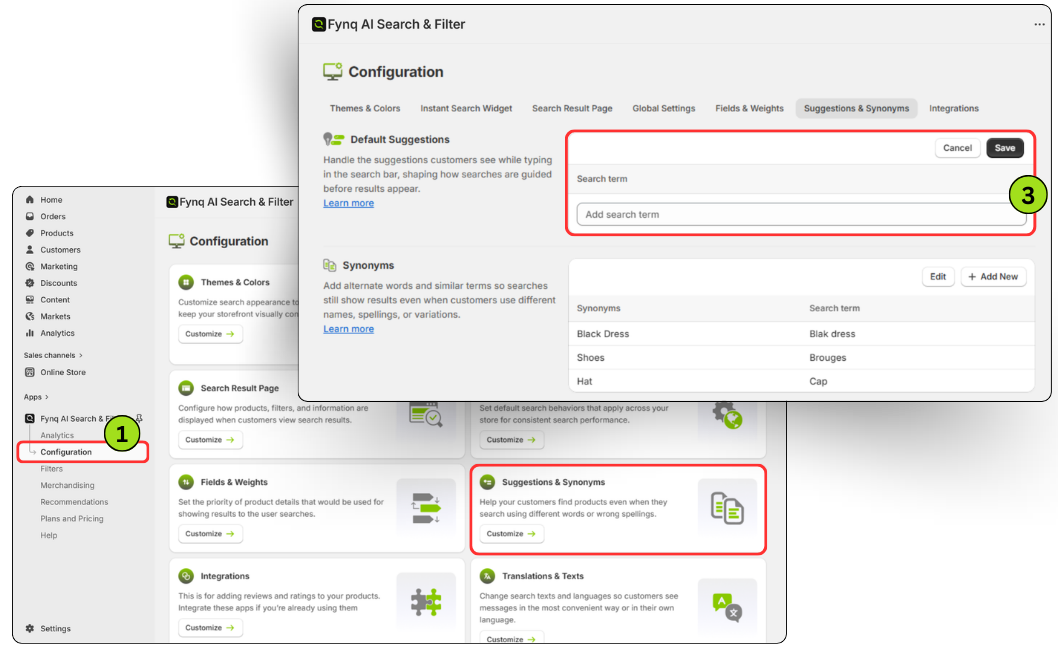Click Customize on Suggestions & Synonyms card

511,534
